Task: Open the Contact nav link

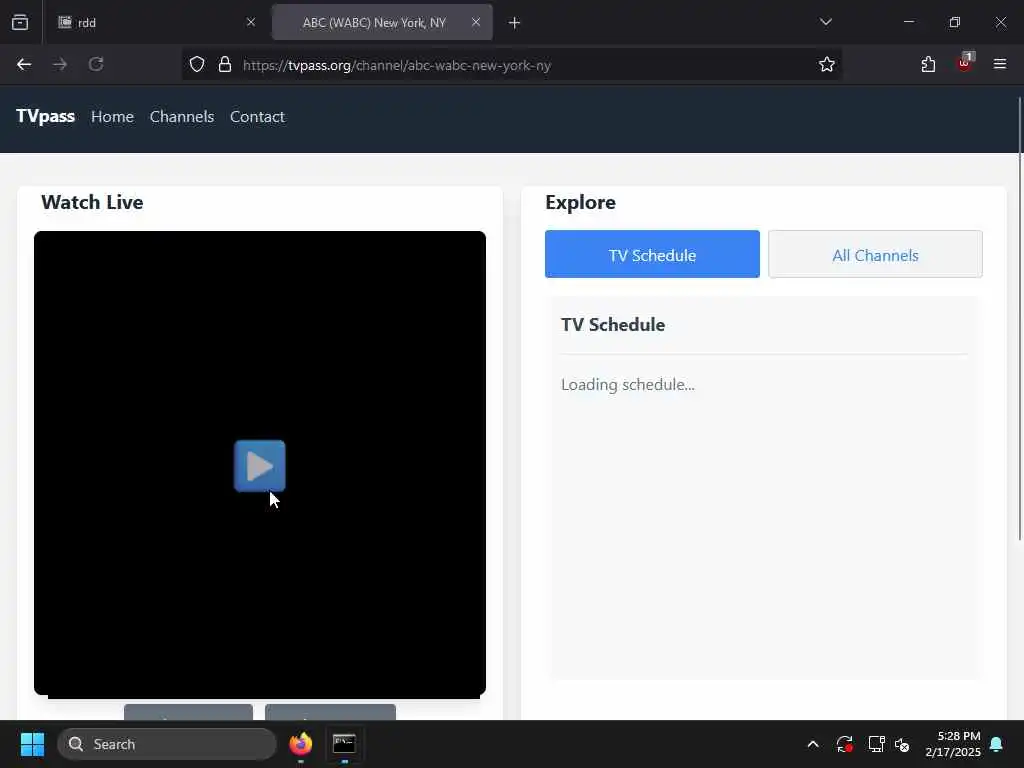Action: point(257,116)
